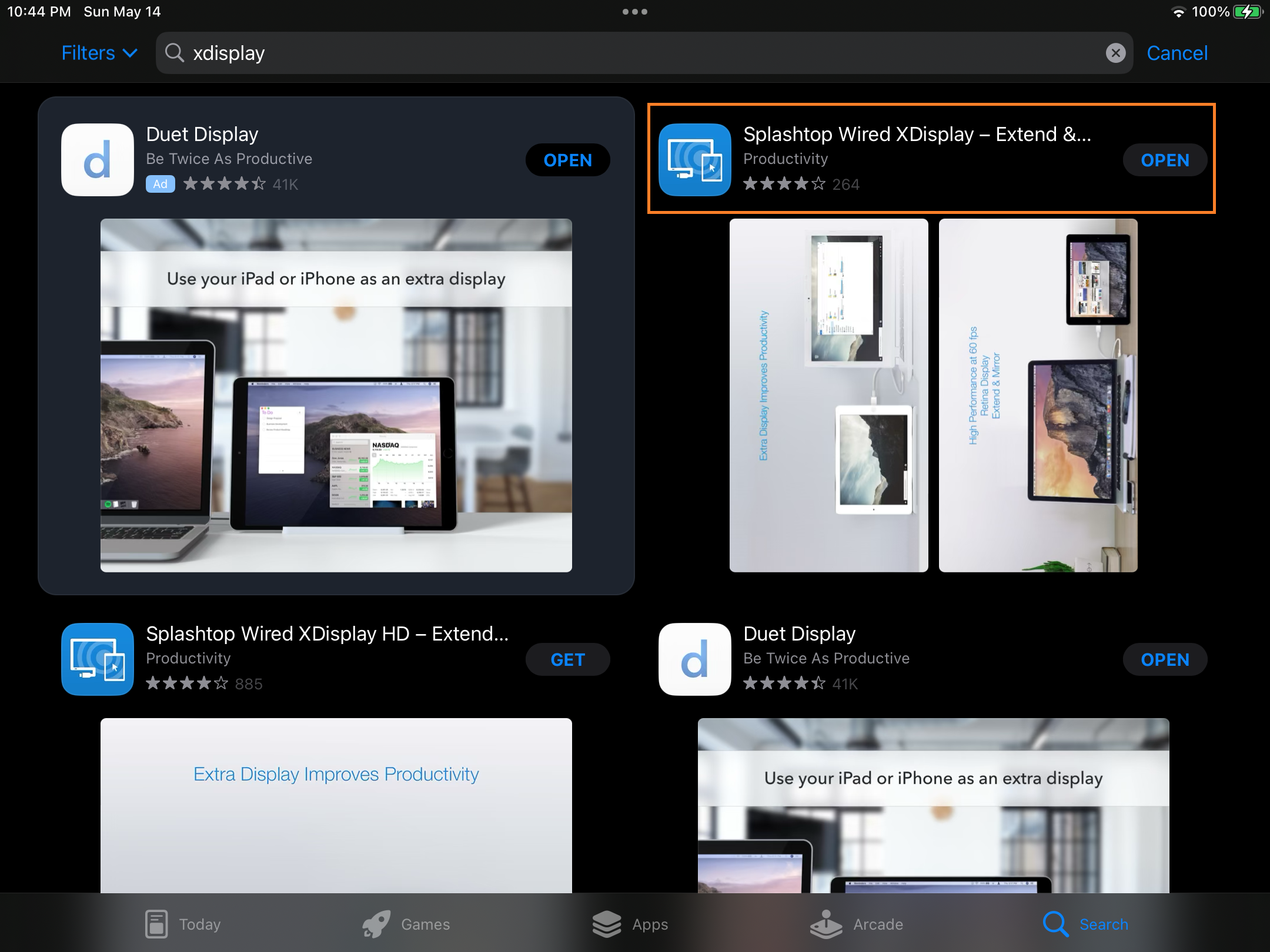Tap the battery status icon

click(x=1246, y=12)
